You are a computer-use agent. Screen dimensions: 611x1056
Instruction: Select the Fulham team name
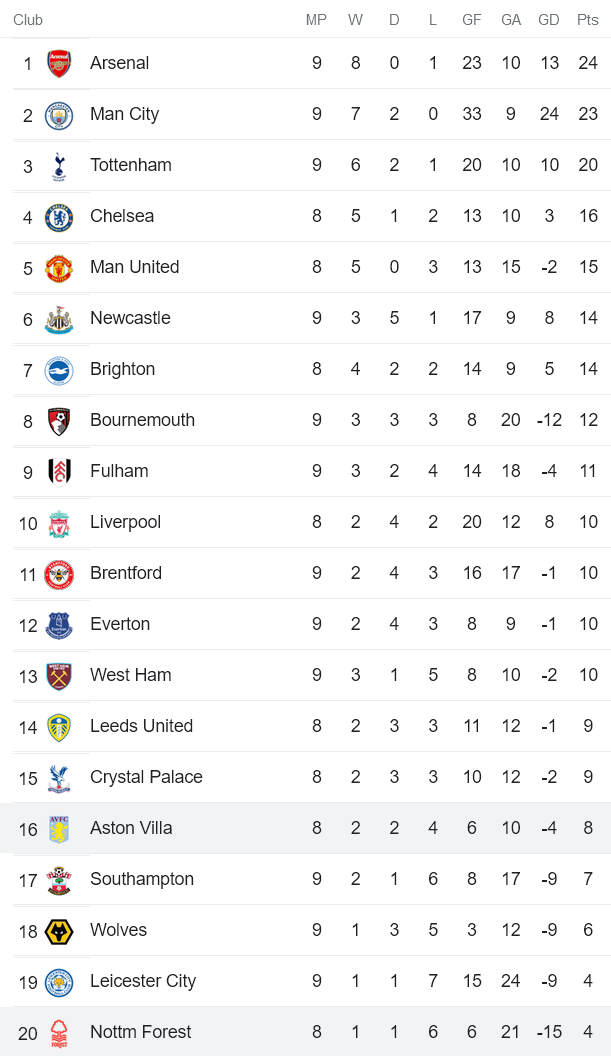(119, 471)
